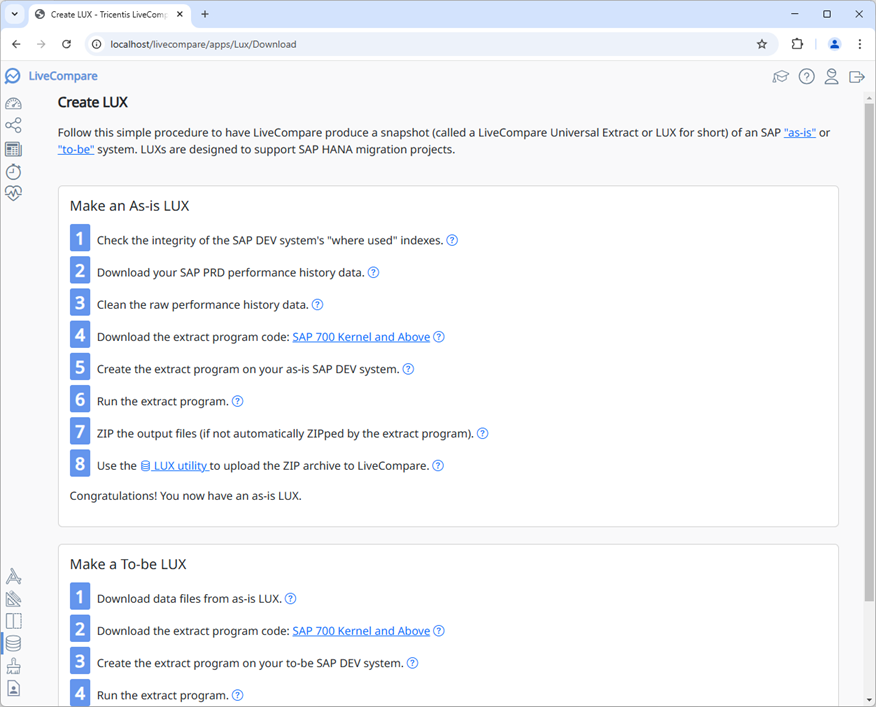
Task: Open LiveCompare help via question mark icon
Action: point(807,76)
